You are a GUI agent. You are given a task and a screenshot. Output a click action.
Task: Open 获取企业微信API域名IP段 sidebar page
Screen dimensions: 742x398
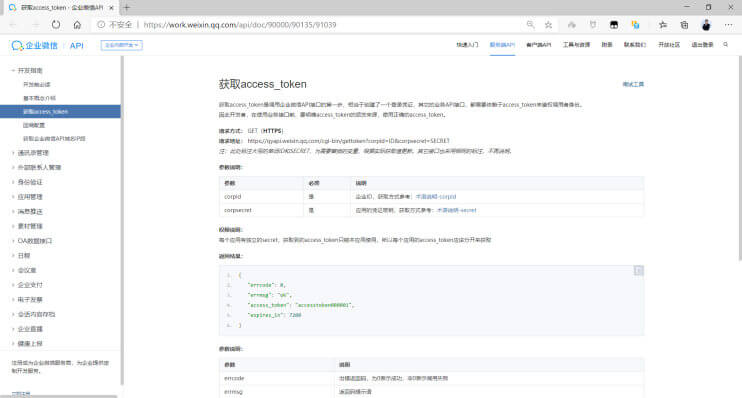pos(54,139)
